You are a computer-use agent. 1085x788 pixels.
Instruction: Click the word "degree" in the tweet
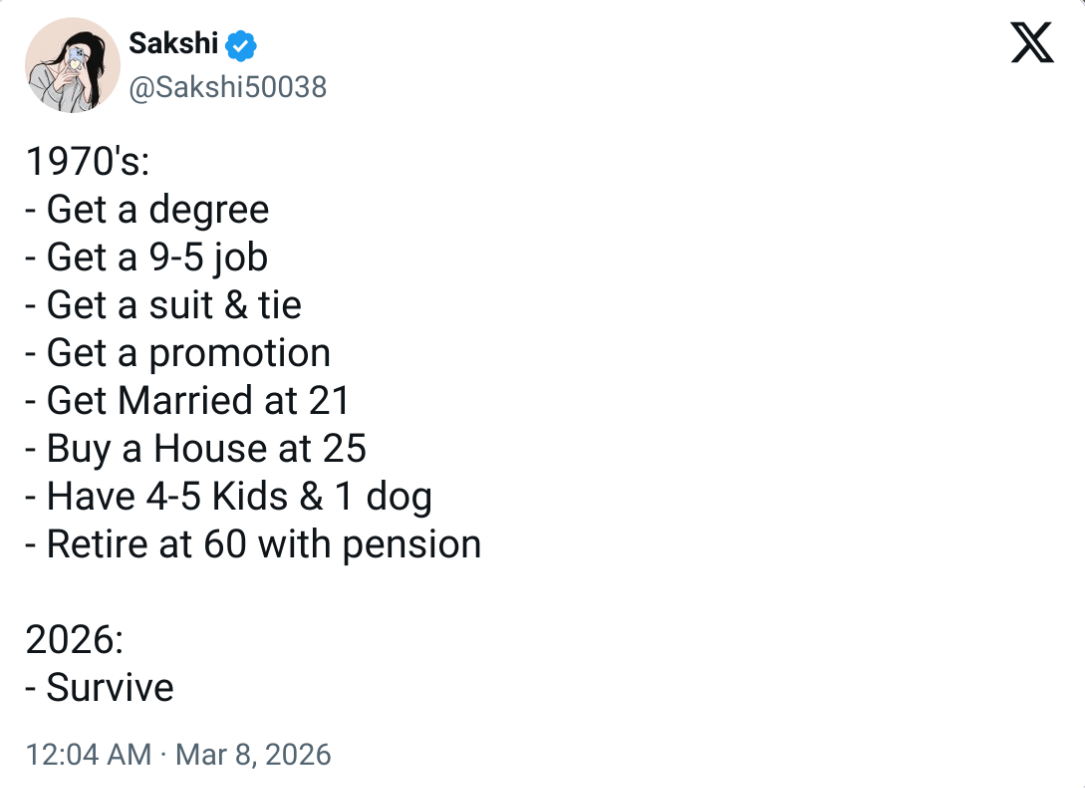tap(208, 210)
